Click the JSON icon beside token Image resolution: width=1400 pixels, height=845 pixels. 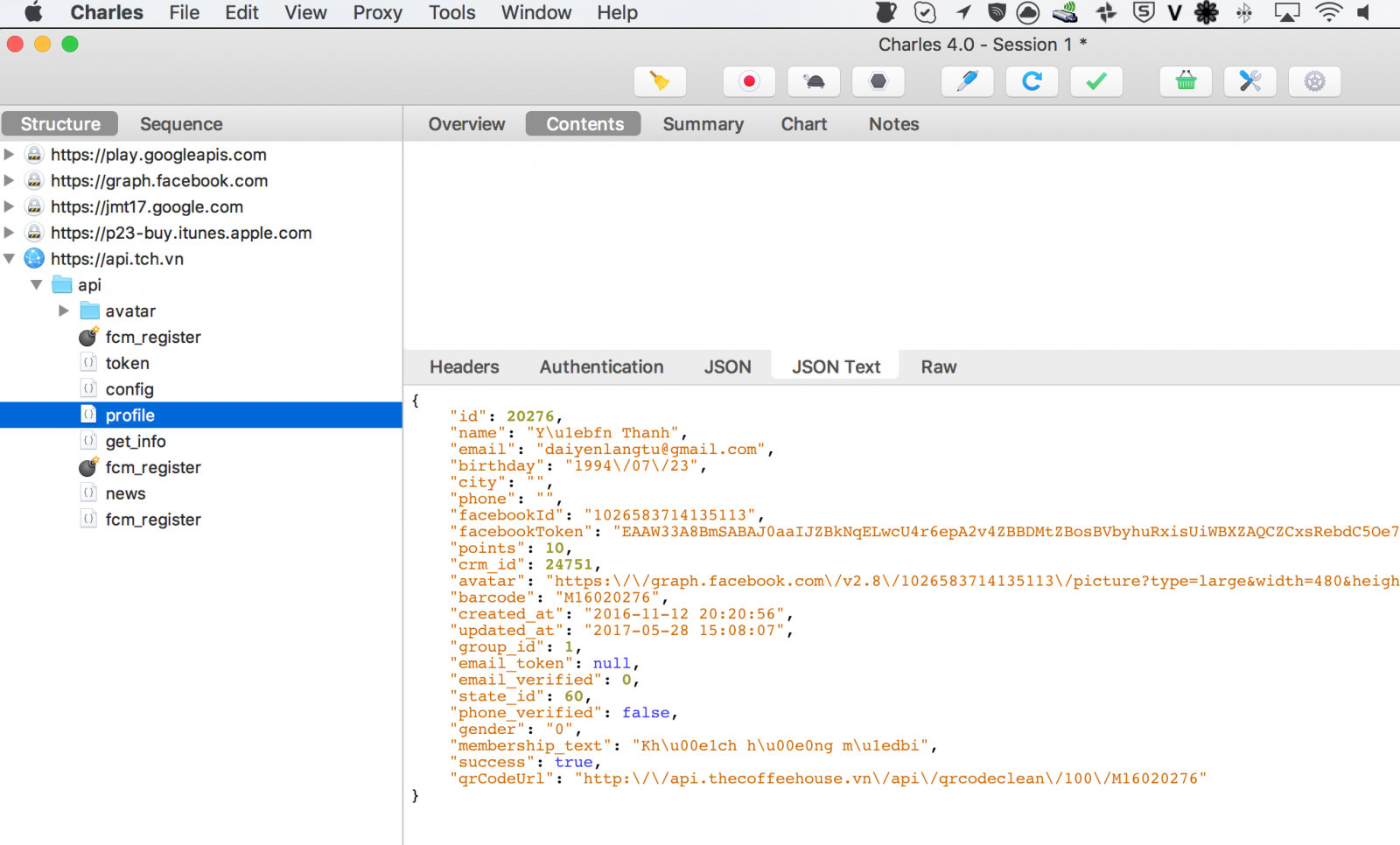88,363
